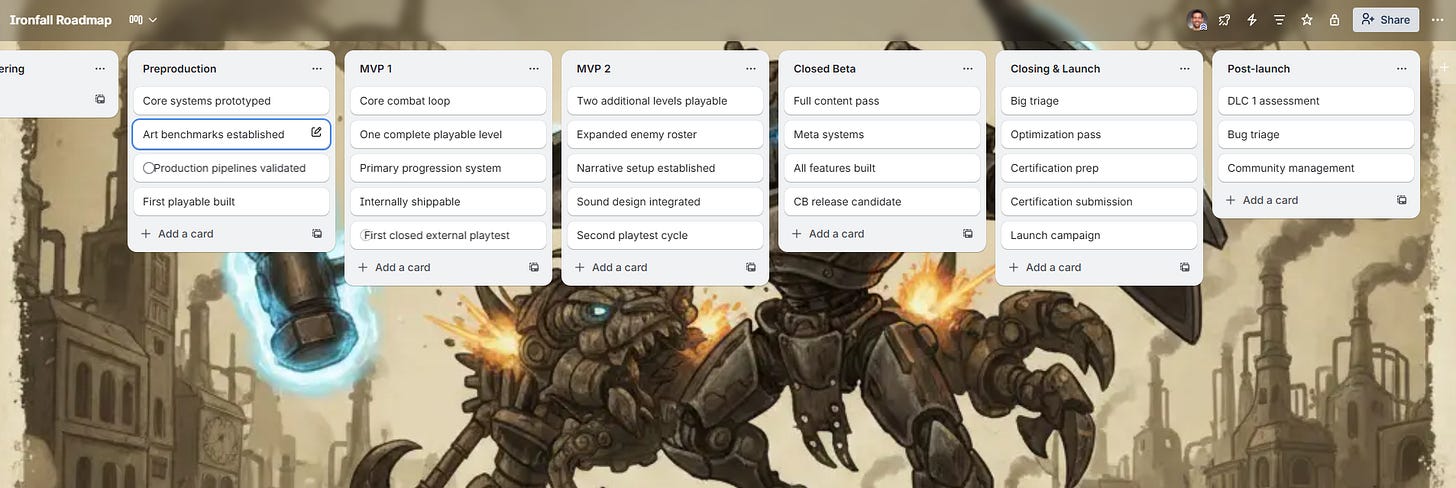Open the Preproduction list actions menu
The image size is (1456, 488).
tap(317, 68)
